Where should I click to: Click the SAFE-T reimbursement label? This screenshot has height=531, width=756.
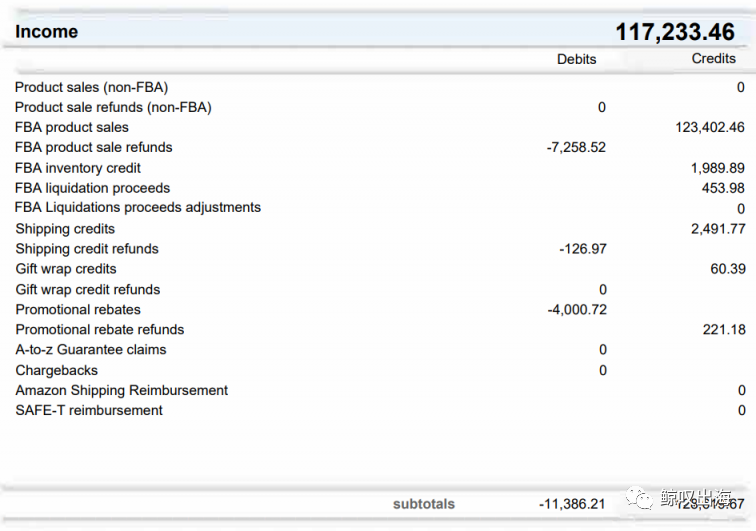click(89, 410)
